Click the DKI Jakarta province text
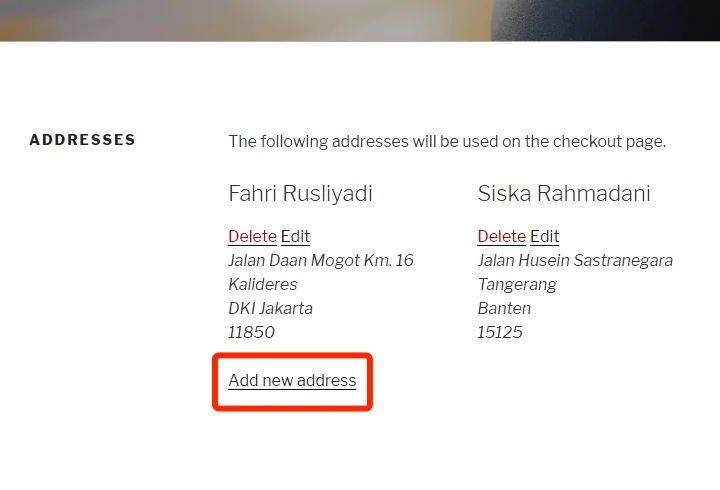The height and width of the screenshot is (490, 720). coord(270,308)
